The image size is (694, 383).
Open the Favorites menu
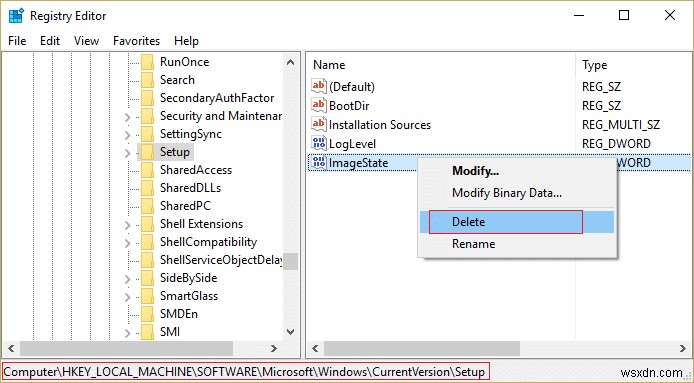point(136,41)
